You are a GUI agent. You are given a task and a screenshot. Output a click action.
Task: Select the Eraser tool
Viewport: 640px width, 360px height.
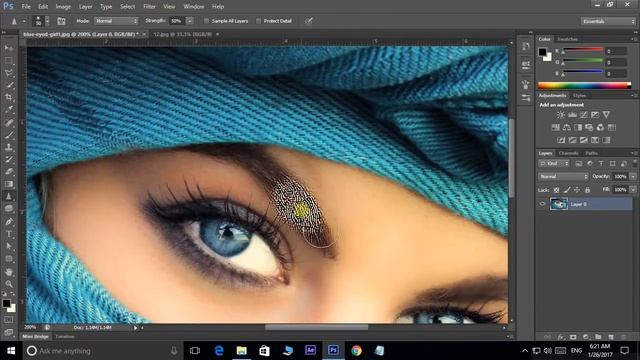[9, 172]
